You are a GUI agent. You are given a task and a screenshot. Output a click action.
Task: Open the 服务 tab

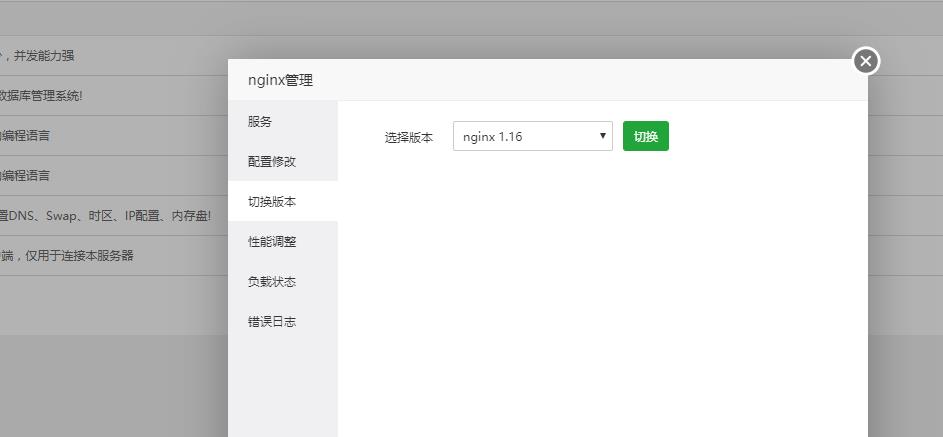tap(283, 121)
